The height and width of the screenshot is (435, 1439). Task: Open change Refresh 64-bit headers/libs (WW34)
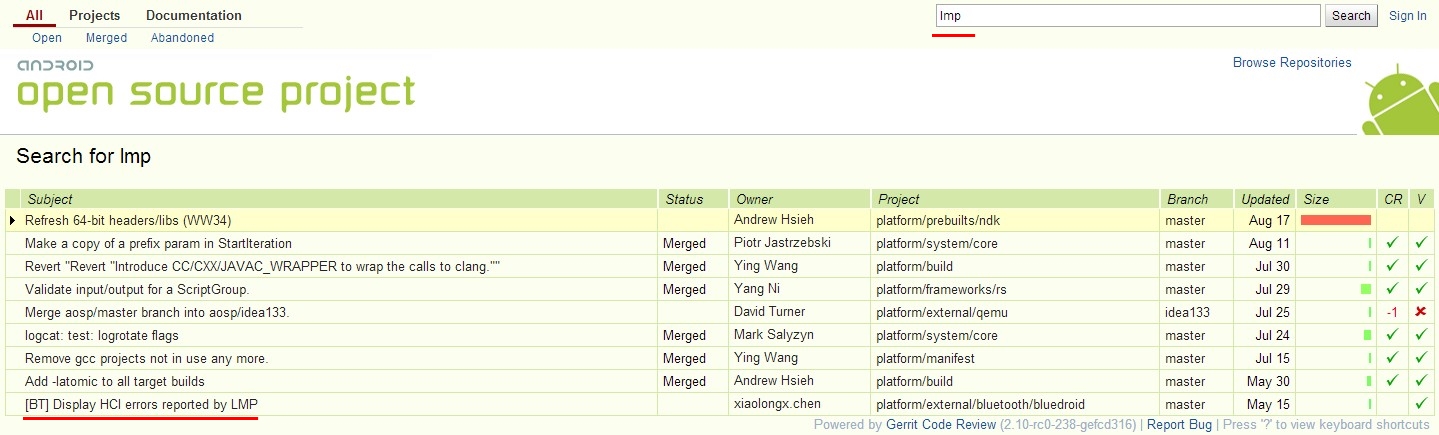coord(128,220)
